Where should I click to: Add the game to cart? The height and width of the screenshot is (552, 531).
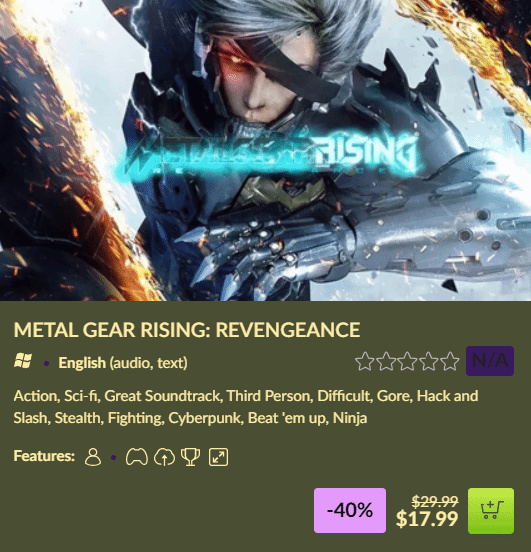(491, 510)
